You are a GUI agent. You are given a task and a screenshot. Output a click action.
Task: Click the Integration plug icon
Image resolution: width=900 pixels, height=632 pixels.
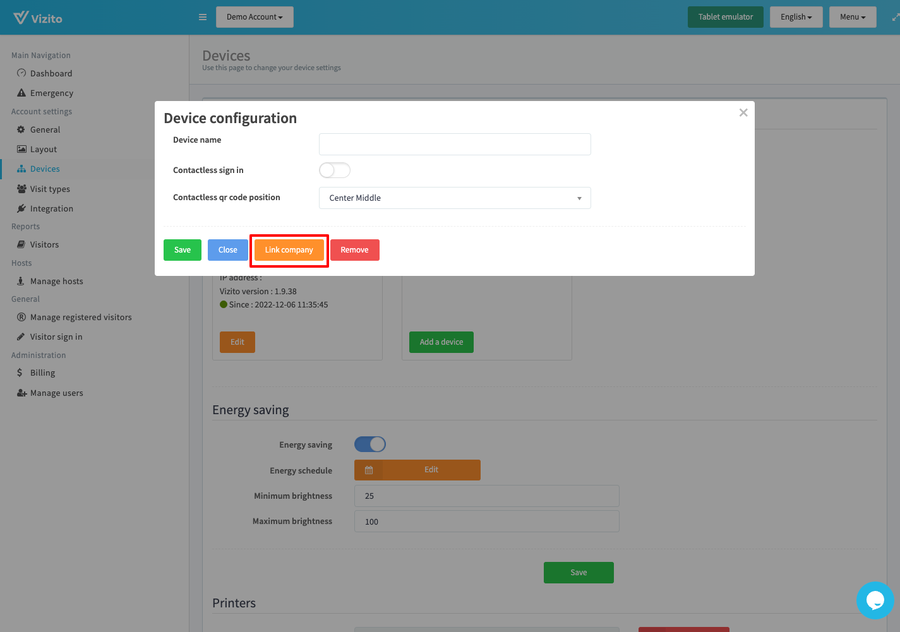pos(21,209)
